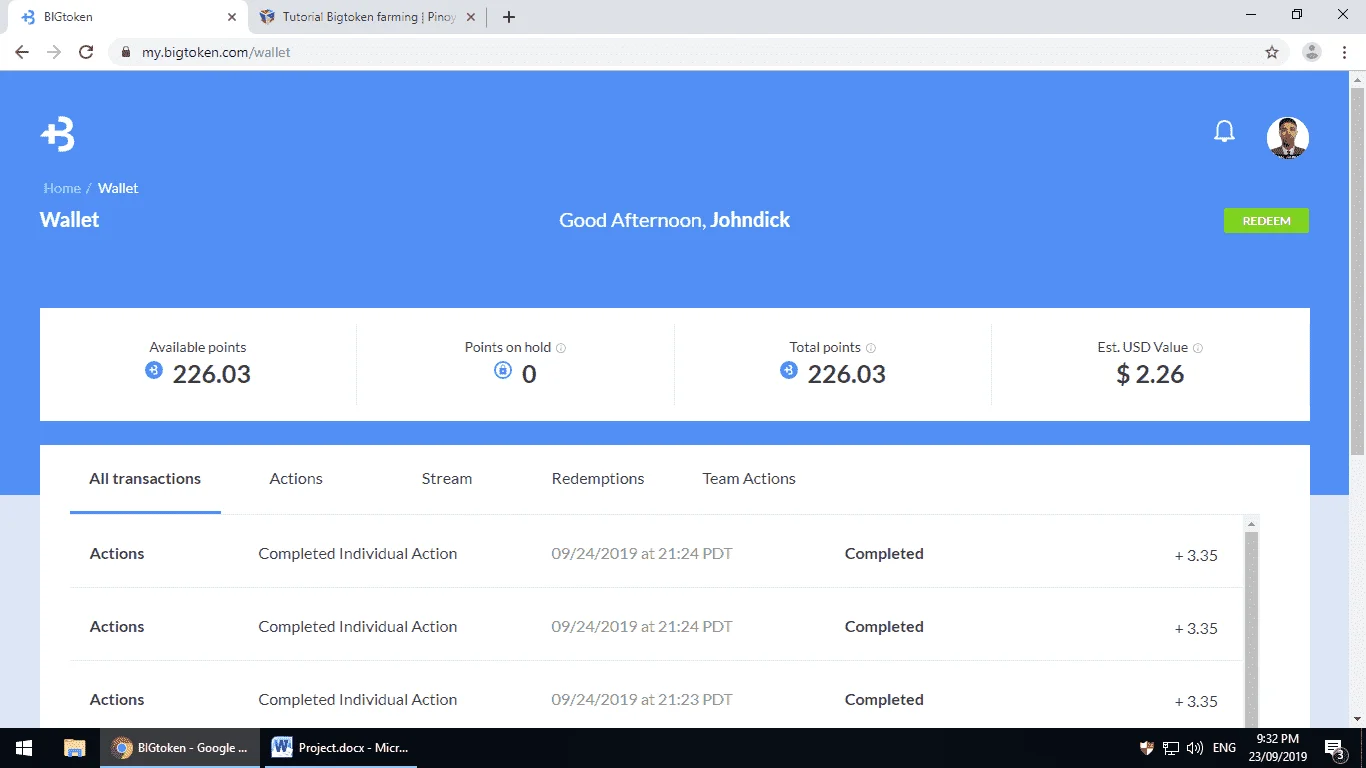Click the Points on hold lock icon

[x=503, y=371]
